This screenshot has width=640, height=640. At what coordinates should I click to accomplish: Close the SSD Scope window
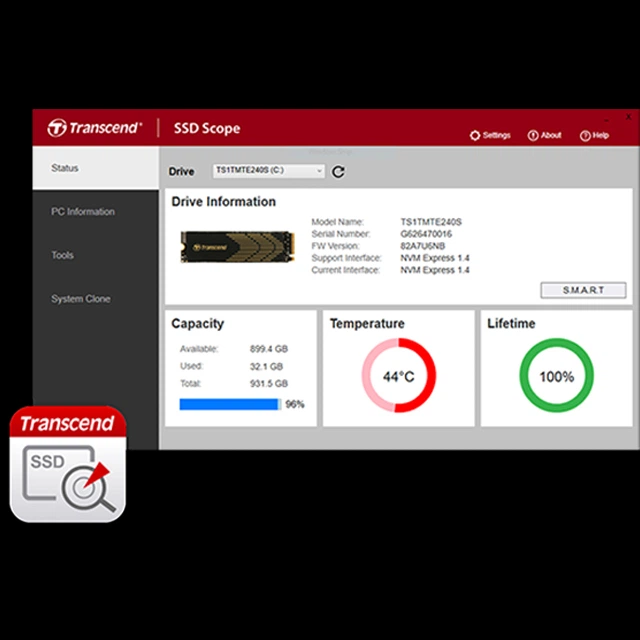click(628, 117)
